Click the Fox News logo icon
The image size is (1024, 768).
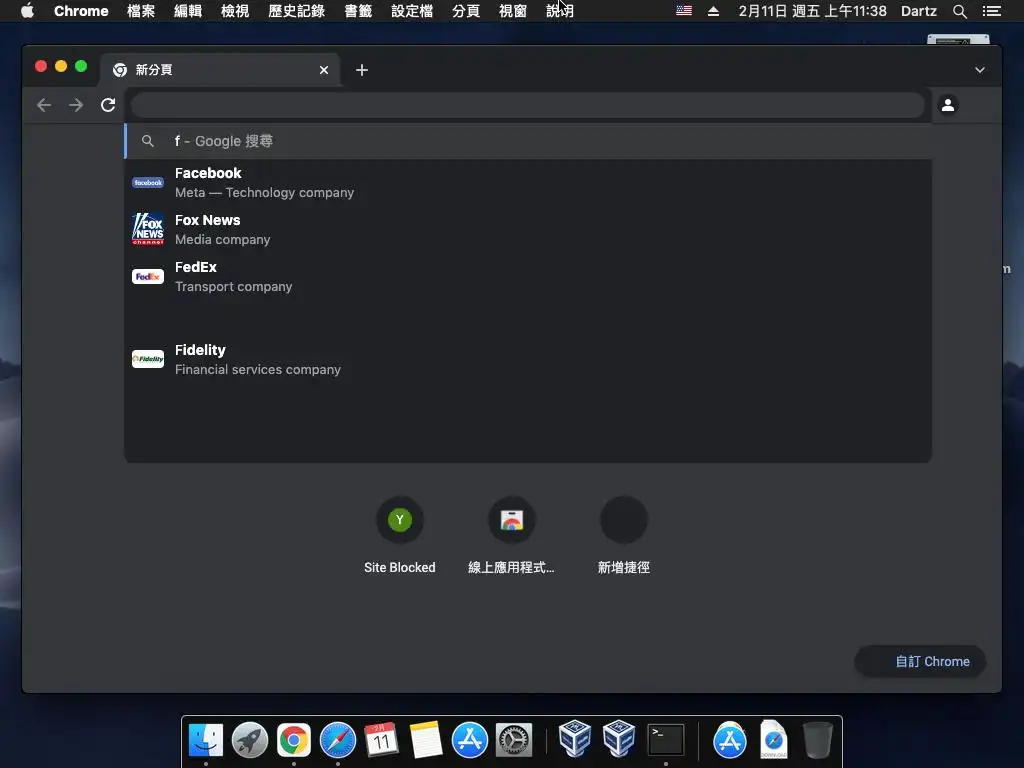(x=148, y=229)
